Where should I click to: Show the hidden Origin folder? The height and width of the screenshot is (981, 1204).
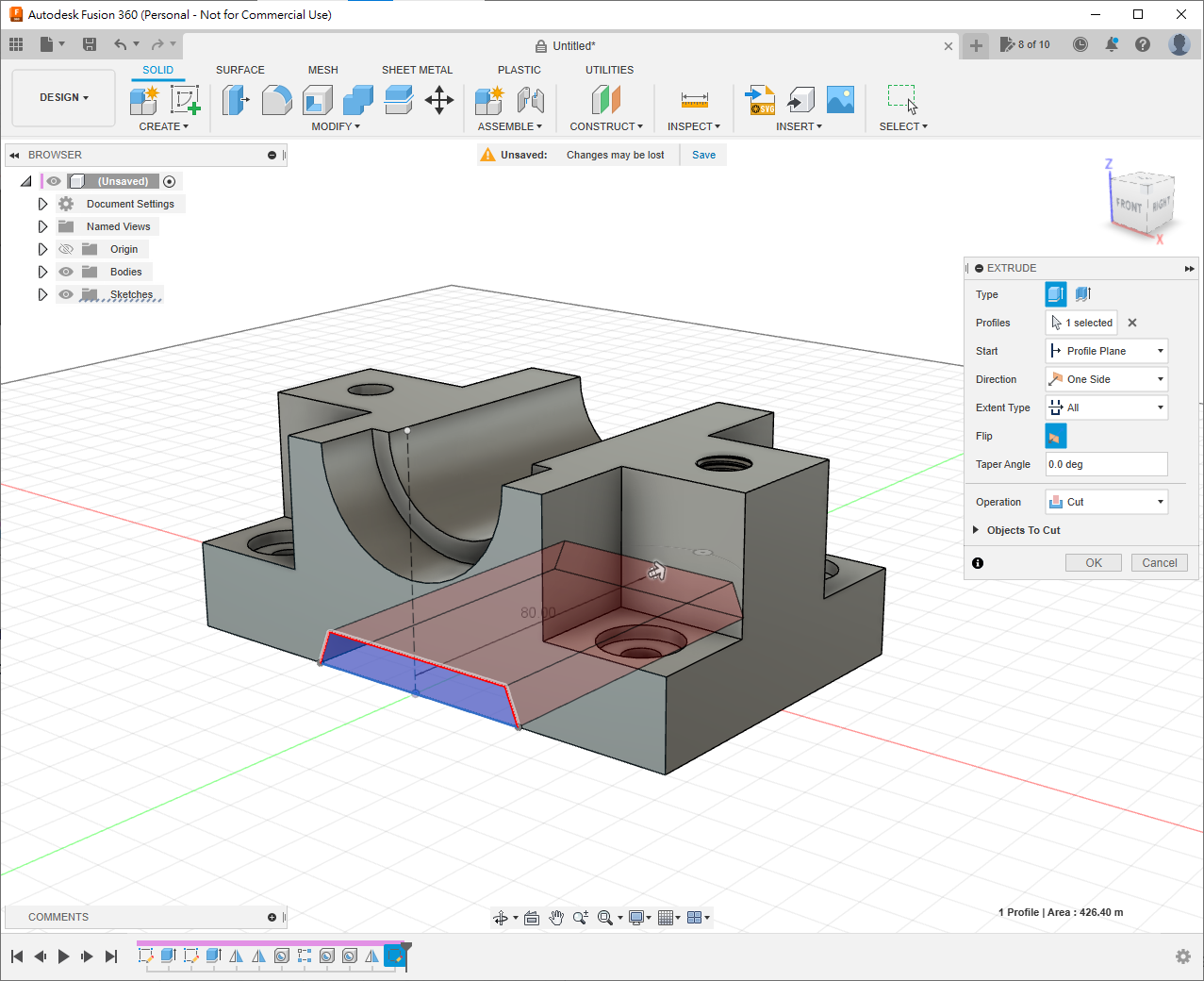coord(66,249)
